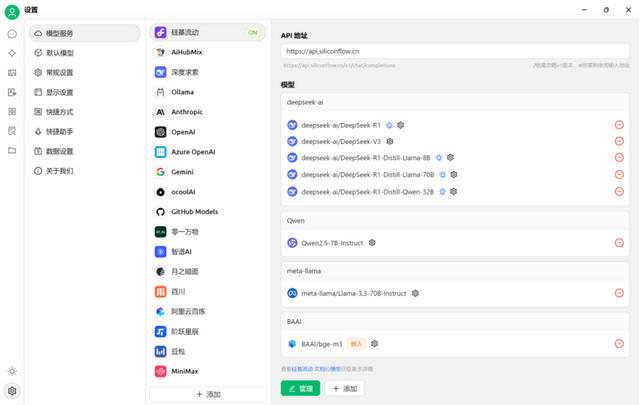Select the OpenAI provider
Viewport: 640px width, 405px height.
tap(207, 132)
